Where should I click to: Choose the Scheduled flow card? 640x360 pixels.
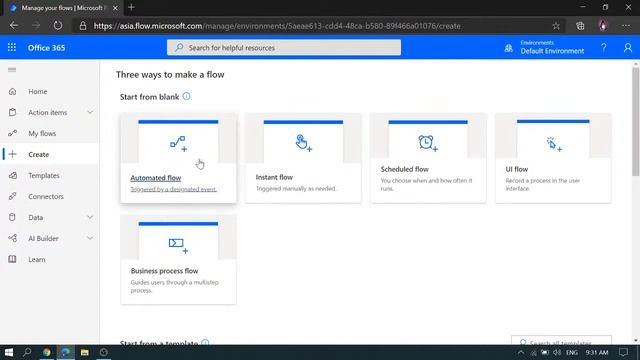428,158
